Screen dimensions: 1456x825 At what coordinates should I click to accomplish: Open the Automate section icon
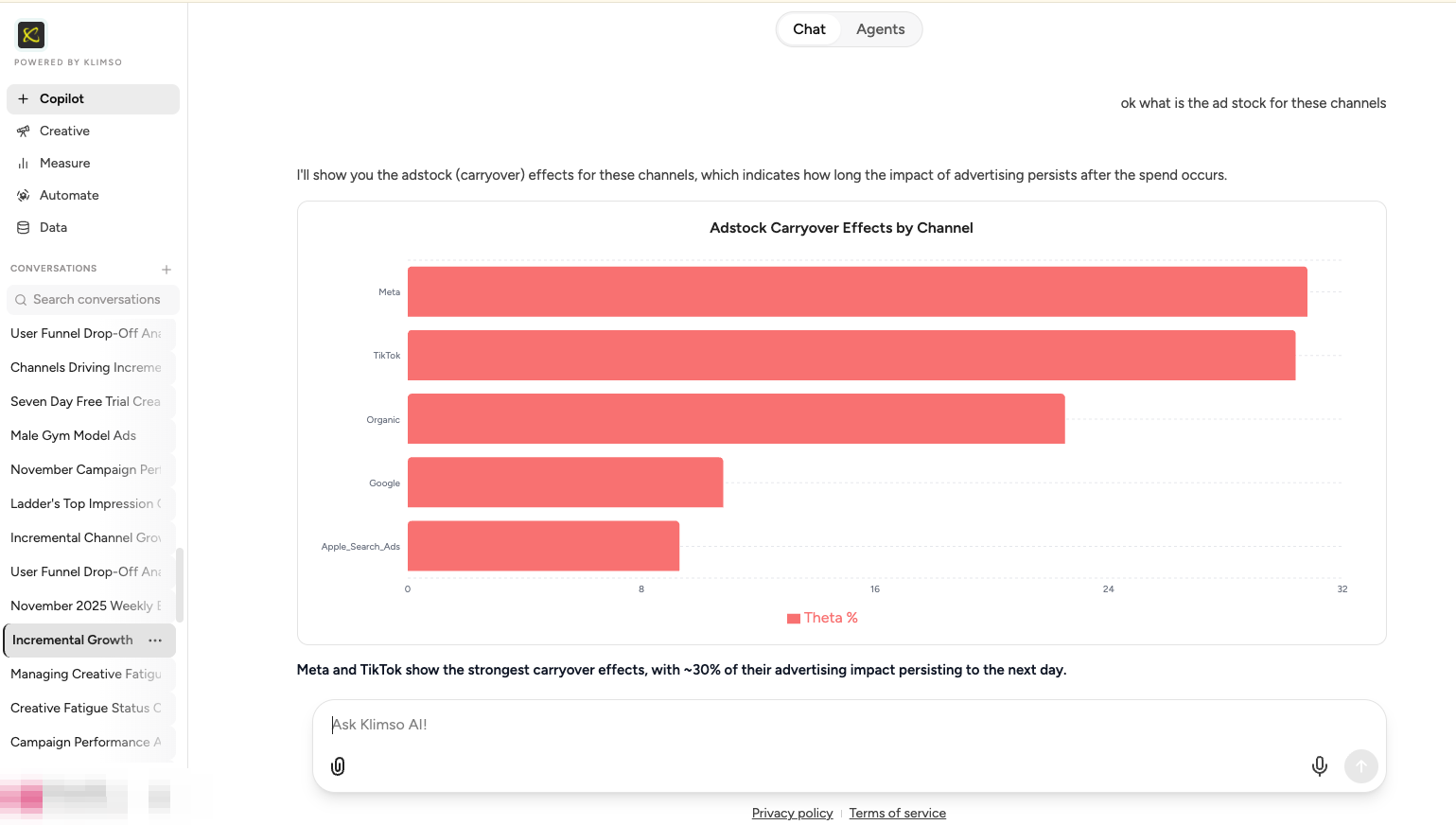point(24,196)
